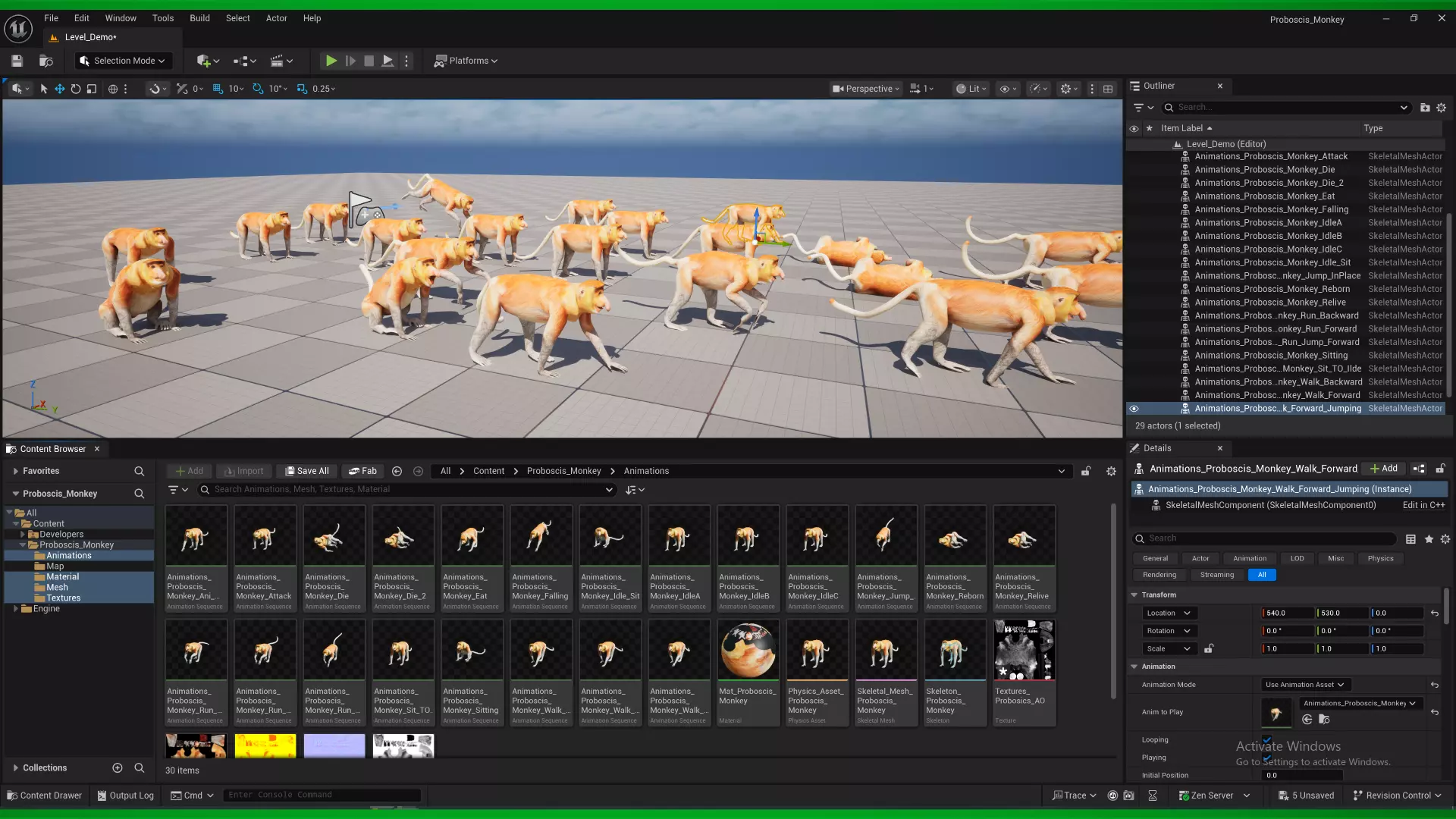Click the scale tool icon in the viewport

[x=92, y=89]
